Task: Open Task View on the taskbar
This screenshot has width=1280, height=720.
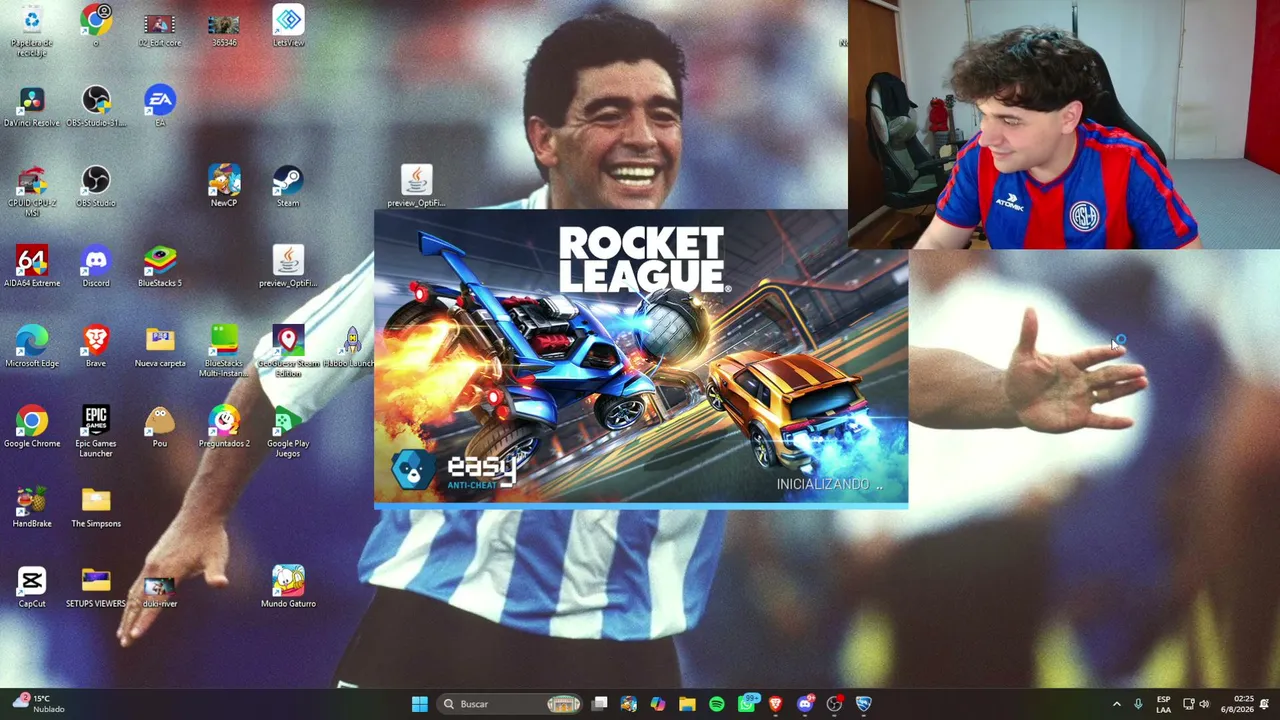Action: pyautogui.click(x=599, y=704)
